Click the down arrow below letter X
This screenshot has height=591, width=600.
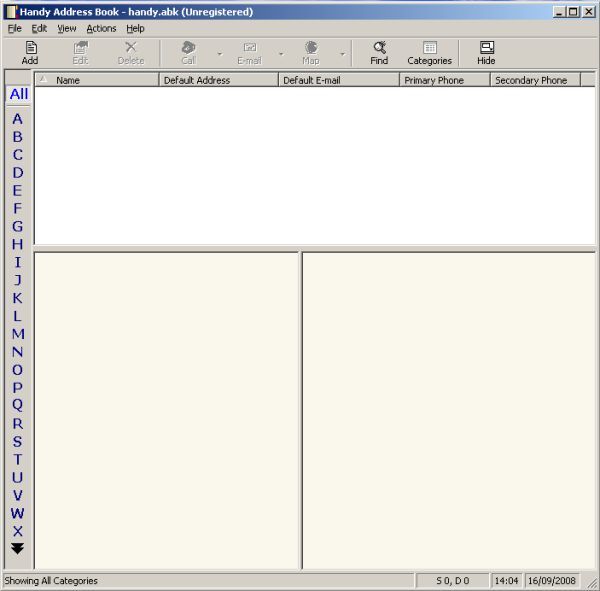coord(18,548)
